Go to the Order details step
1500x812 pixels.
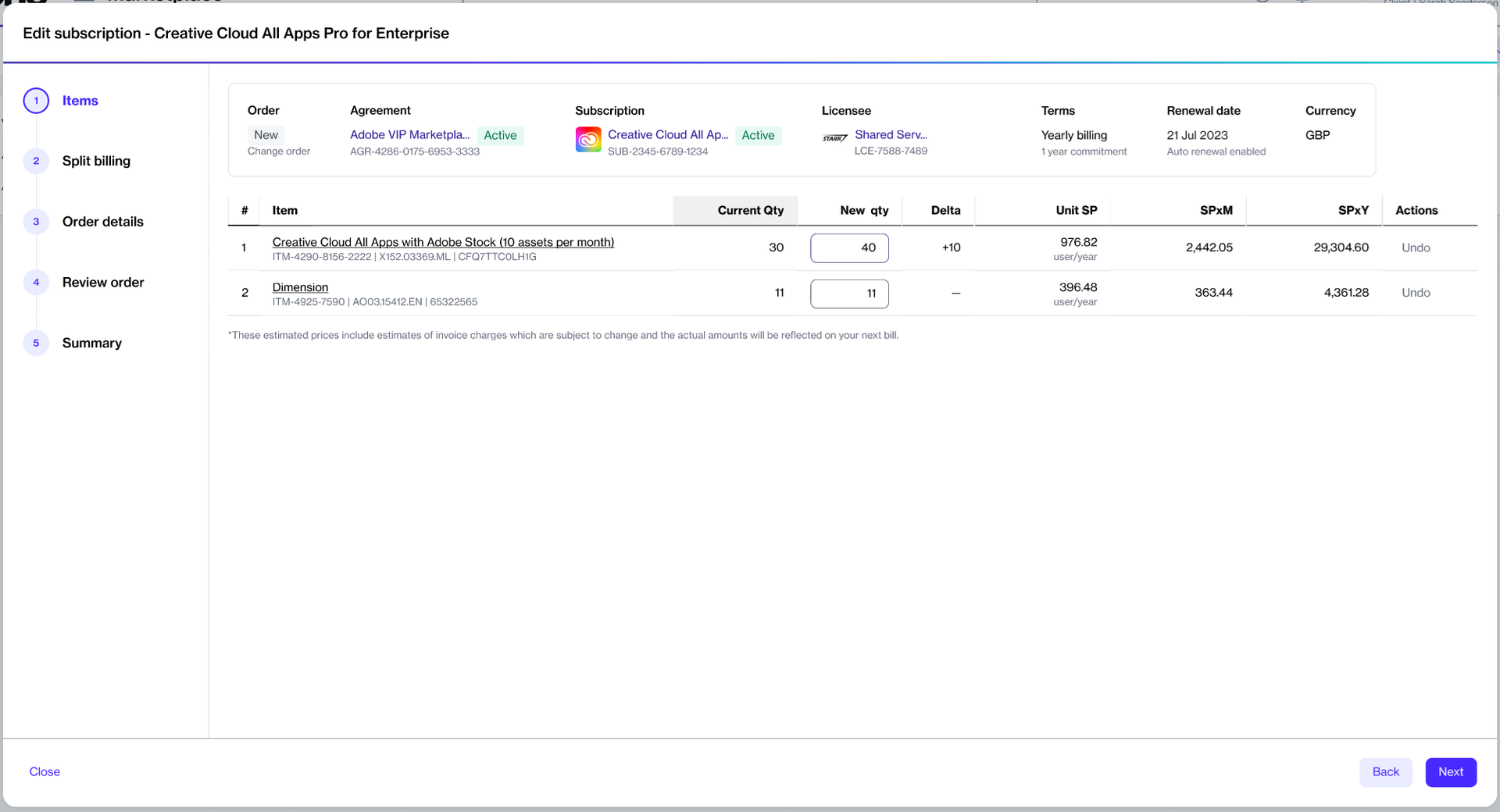point(102,222)
